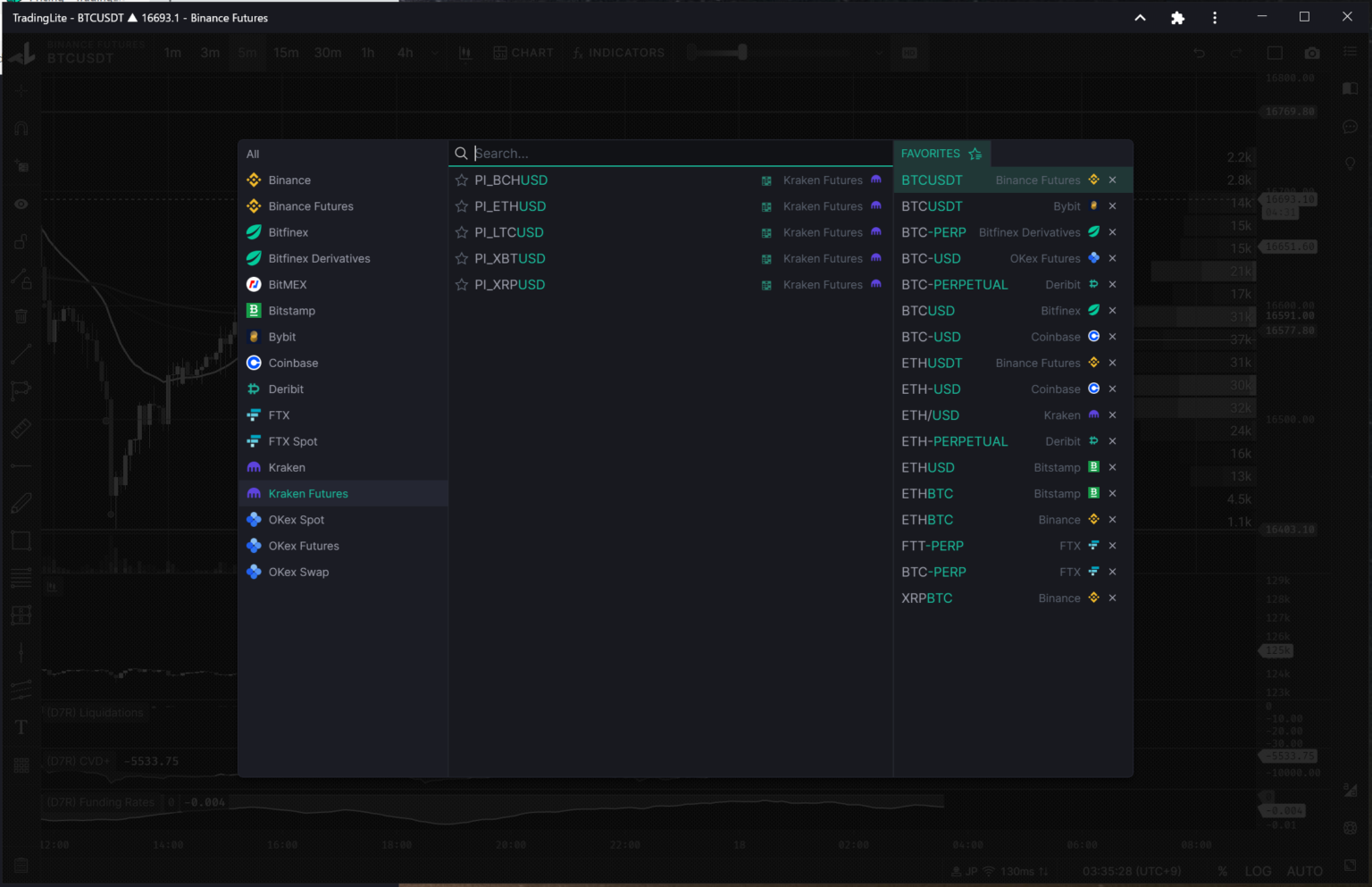Collapse the title bar chevron up arrow
This screenshot has height=887, width=1372.
pyautogui.click(x=1140, y=18)
